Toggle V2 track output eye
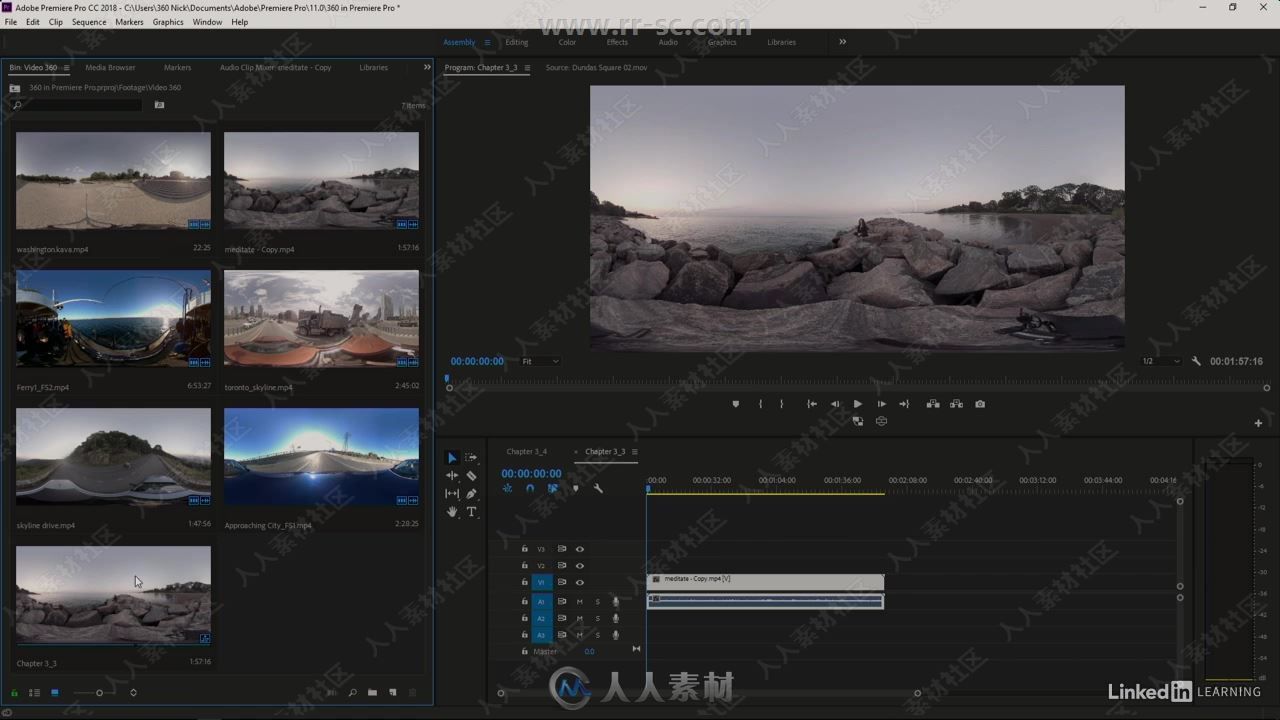This screenshot has height=720, width=1280. [579, 566]
